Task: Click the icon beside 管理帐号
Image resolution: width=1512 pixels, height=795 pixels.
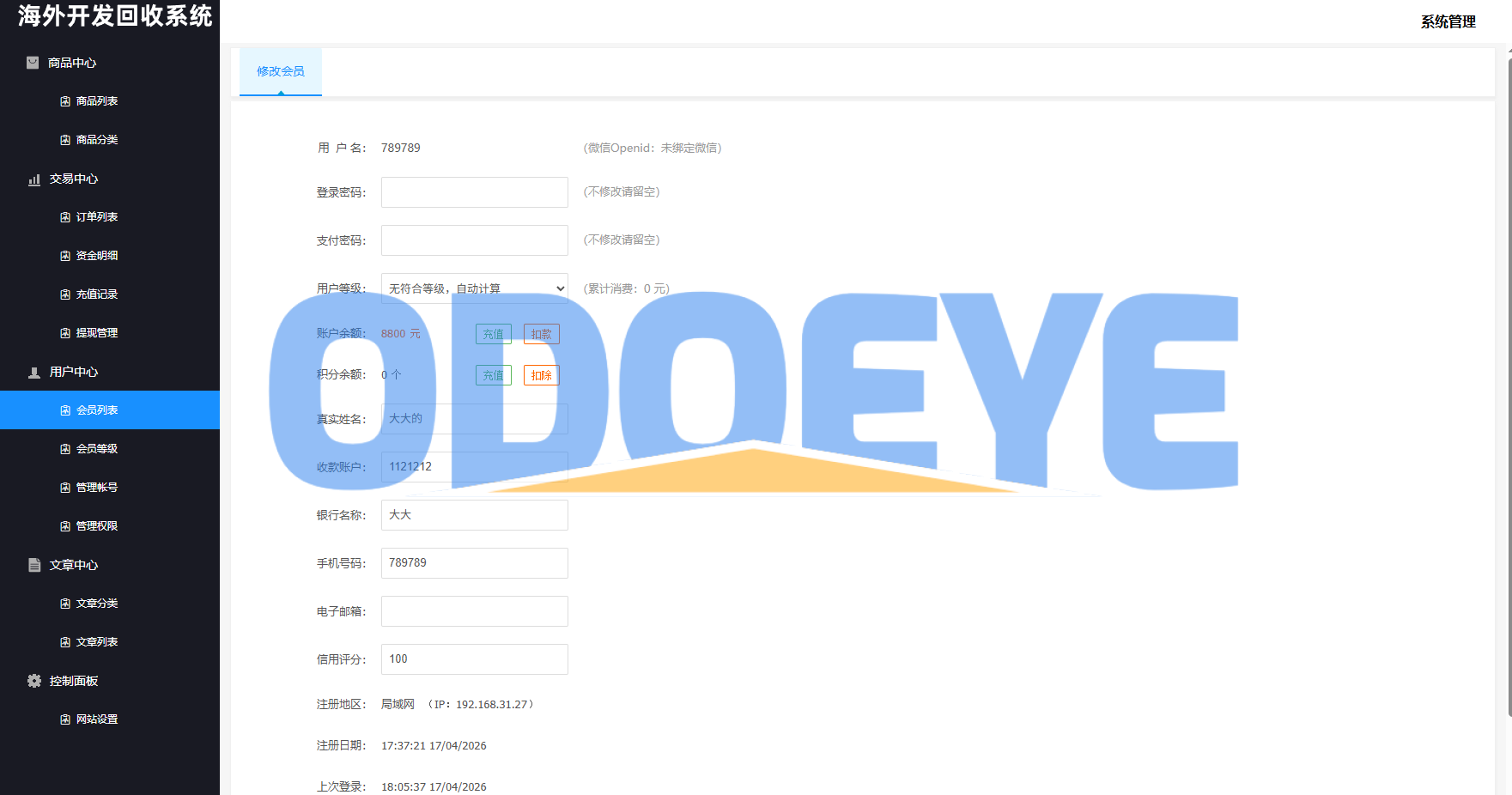Action: coord(65,488)
